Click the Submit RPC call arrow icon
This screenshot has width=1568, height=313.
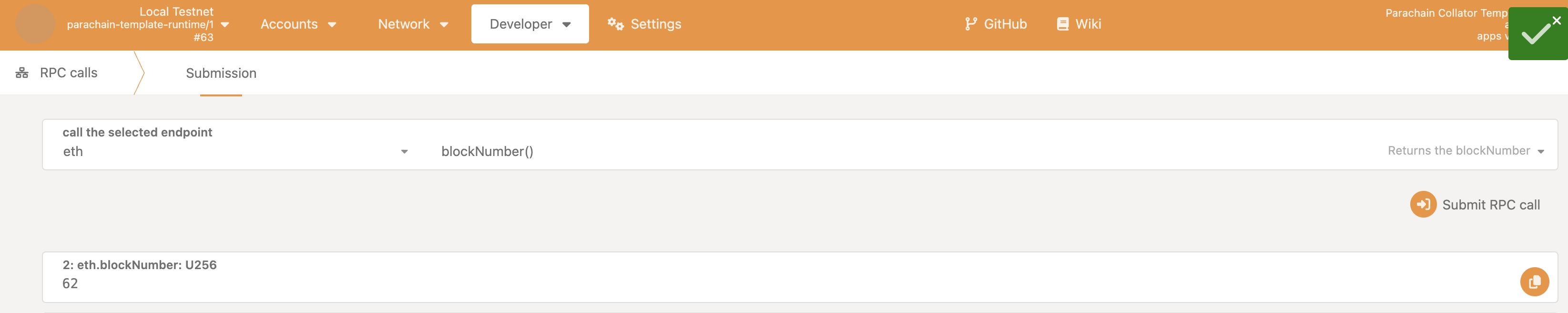pyautogui.click(x=1423, y=205)
